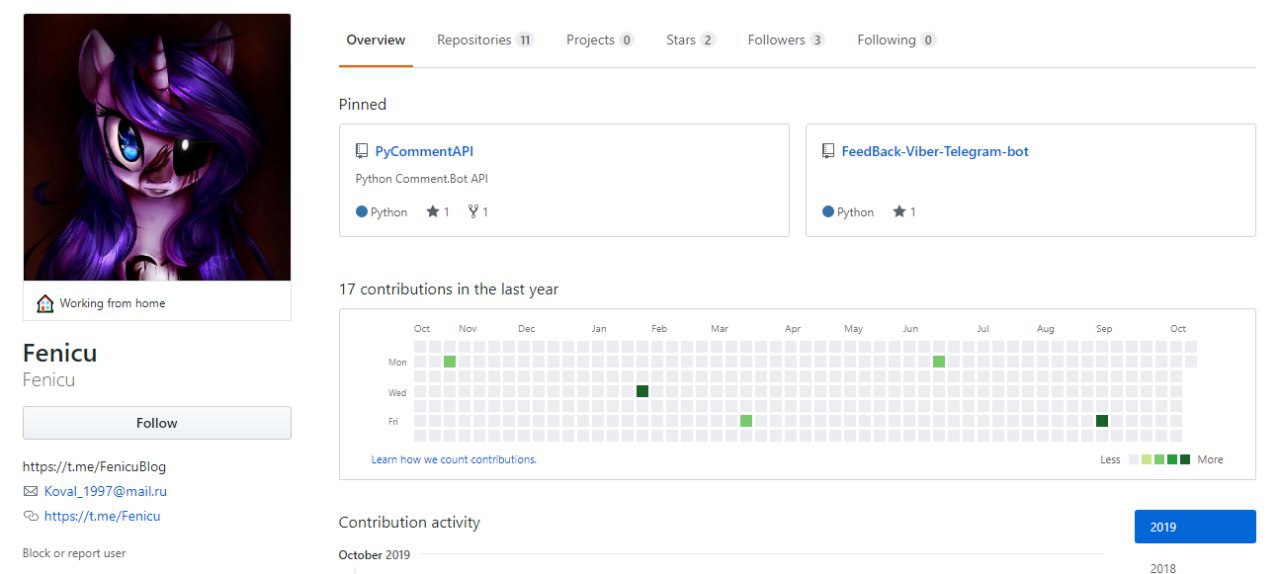Viewport: 1280px width, 574px height.
Task: Open the Fenicu profile avatar image
Action: (157, 147)
